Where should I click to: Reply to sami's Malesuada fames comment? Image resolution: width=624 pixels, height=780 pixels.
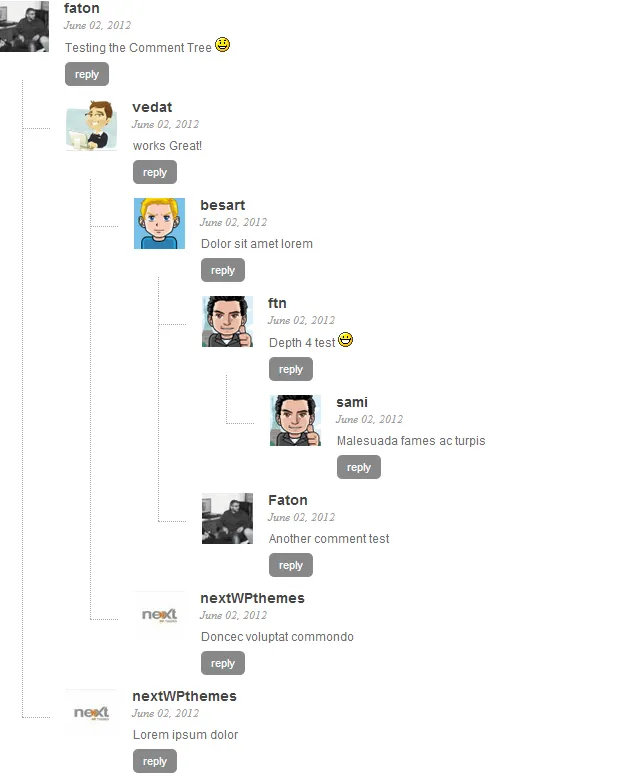tap(359, 467)
